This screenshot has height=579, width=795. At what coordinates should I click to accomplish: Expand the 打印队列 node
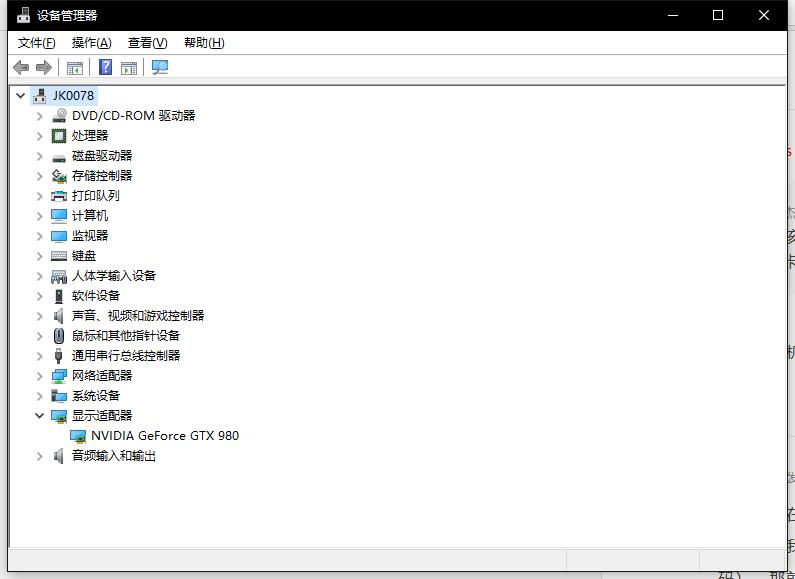click(40, 196)
